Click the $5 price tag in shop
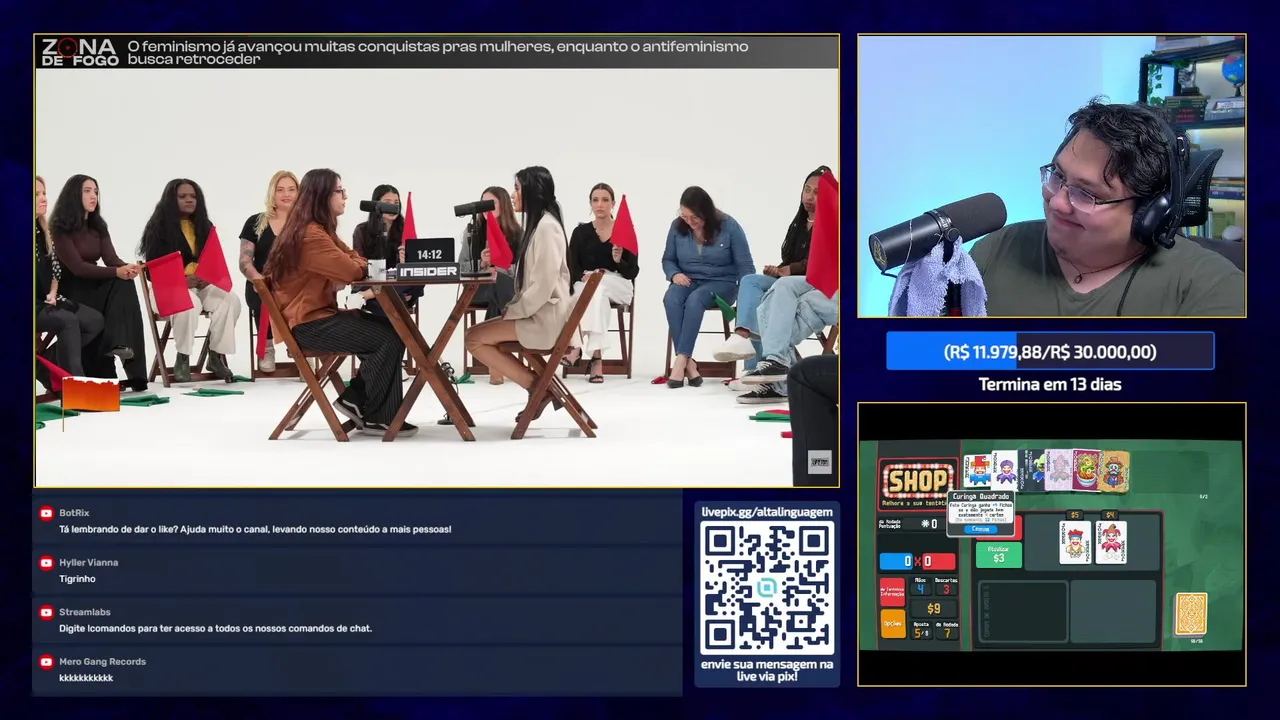The width and height of the screenshot is (1280, 720). click(1075, 515)
